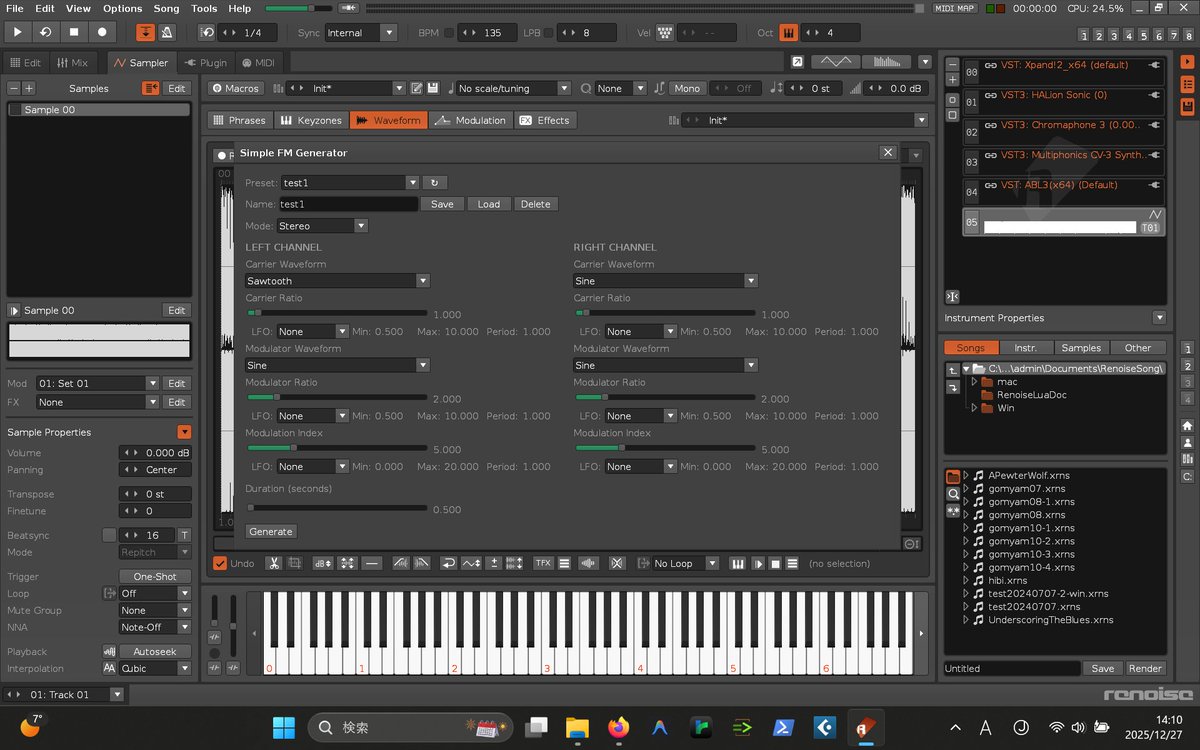1200x750 pixels.
Task: Toggle the Undo checkbox in sample editor
Action: coord(220,563)
